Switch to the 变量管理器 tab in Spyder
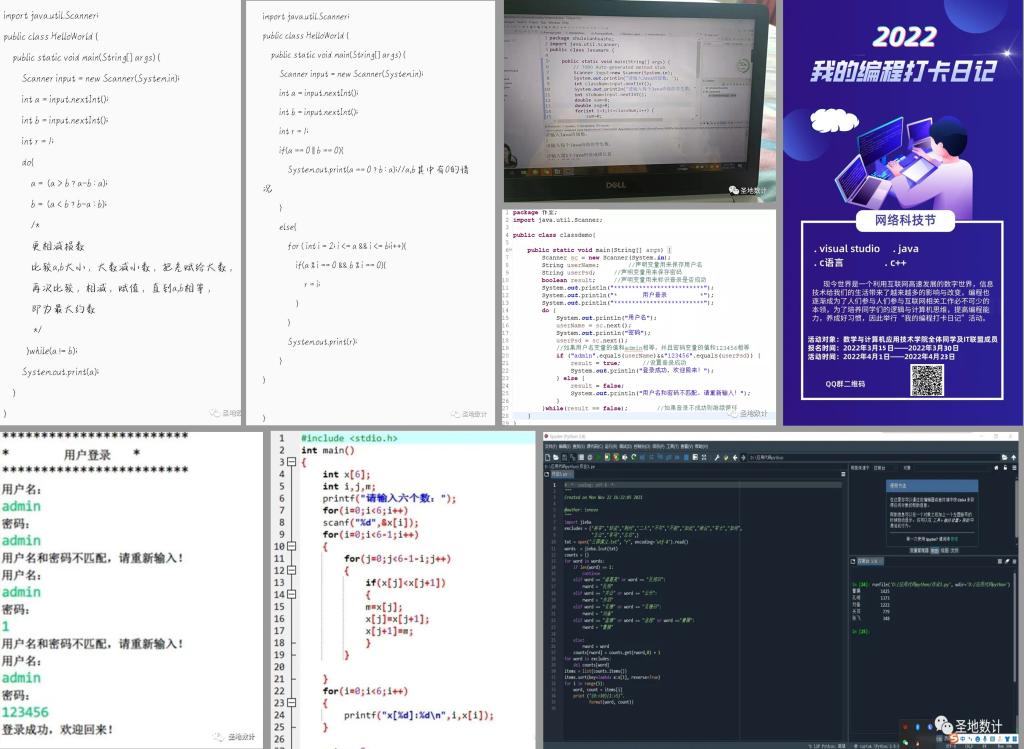Viewport: 1024px width, 749px height. tap(919, 550)
